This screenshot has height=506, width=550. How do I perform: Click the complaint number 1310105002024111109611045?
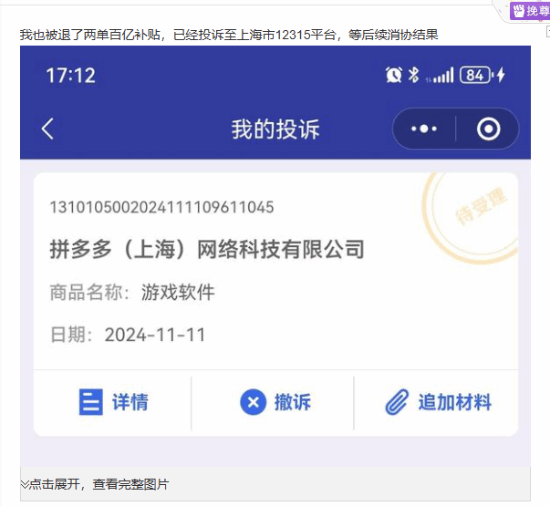(162, 207)
